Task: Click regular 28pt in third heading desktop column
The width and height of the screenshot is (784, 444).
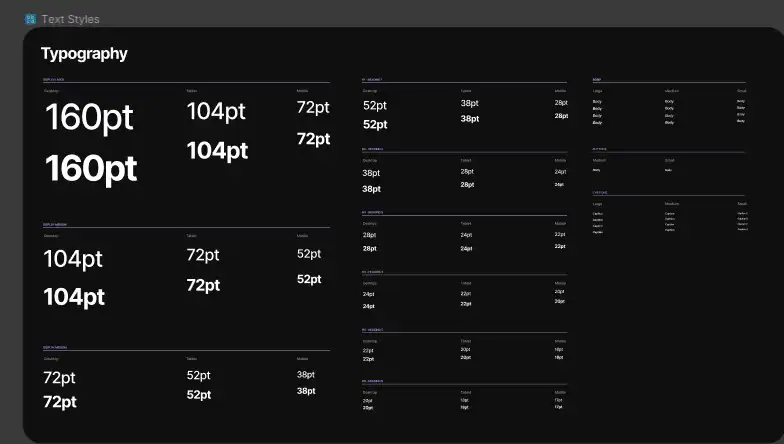Action: pos(370,235)
